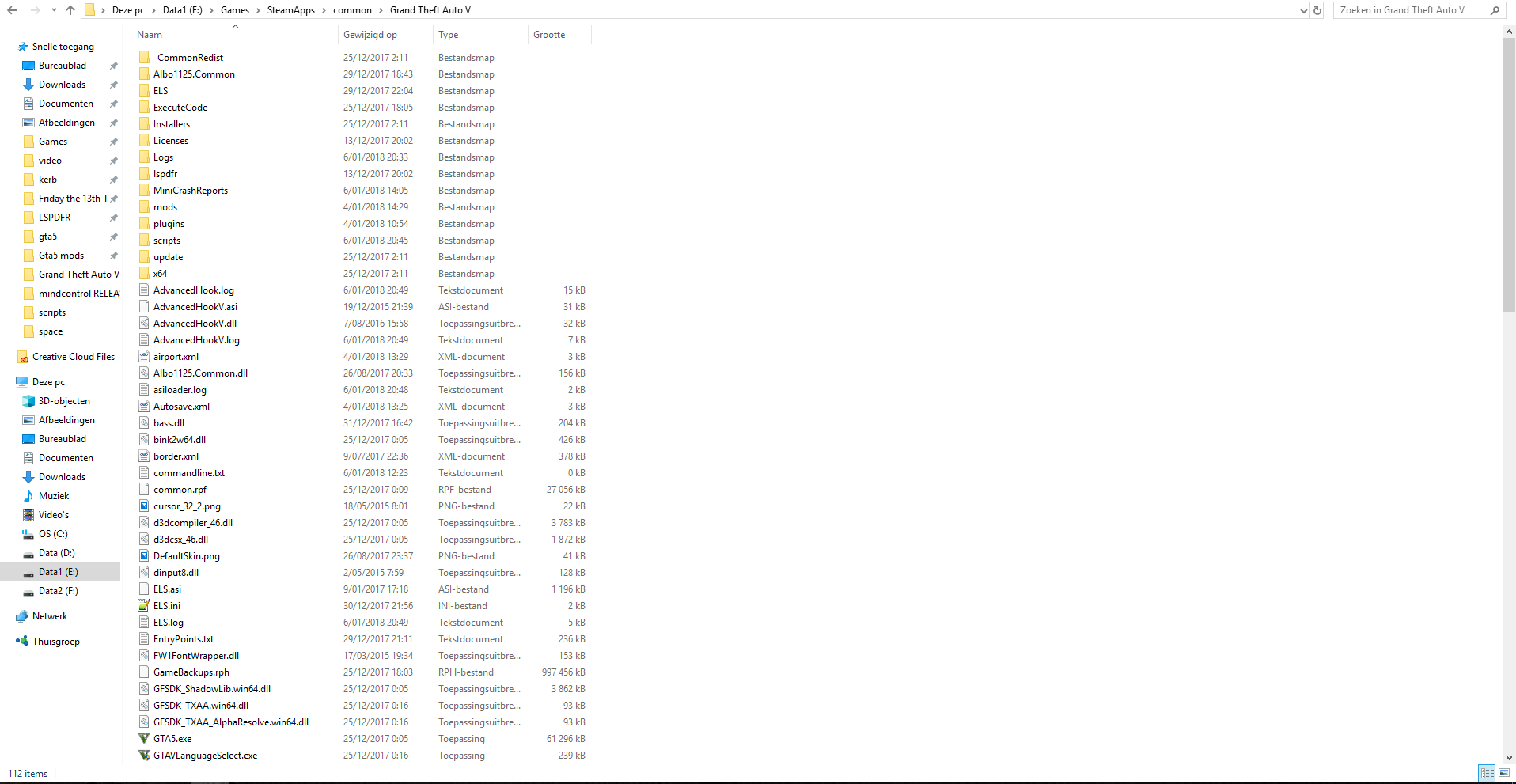Open Friday the 13th pinned folder
Viewport: 1516px width, 784px height.
pos(73,199)
